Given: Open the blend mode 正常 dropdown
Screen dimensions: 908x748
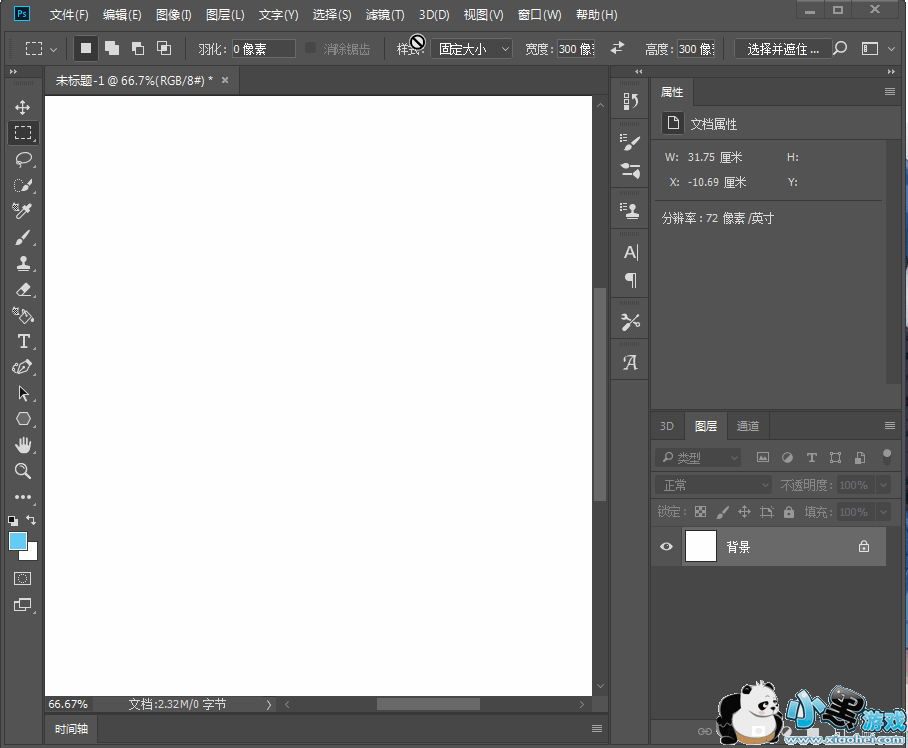Looking at the screenshot, I should (x=714, y=485).
